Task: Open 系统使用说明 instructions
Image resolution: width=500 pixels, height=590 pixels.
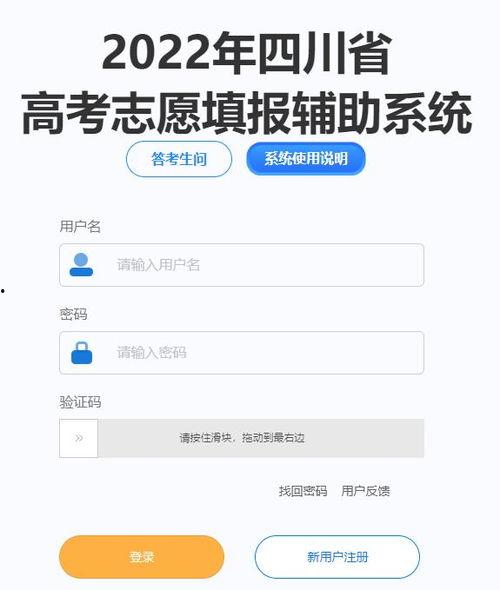Action: [306, 158]
